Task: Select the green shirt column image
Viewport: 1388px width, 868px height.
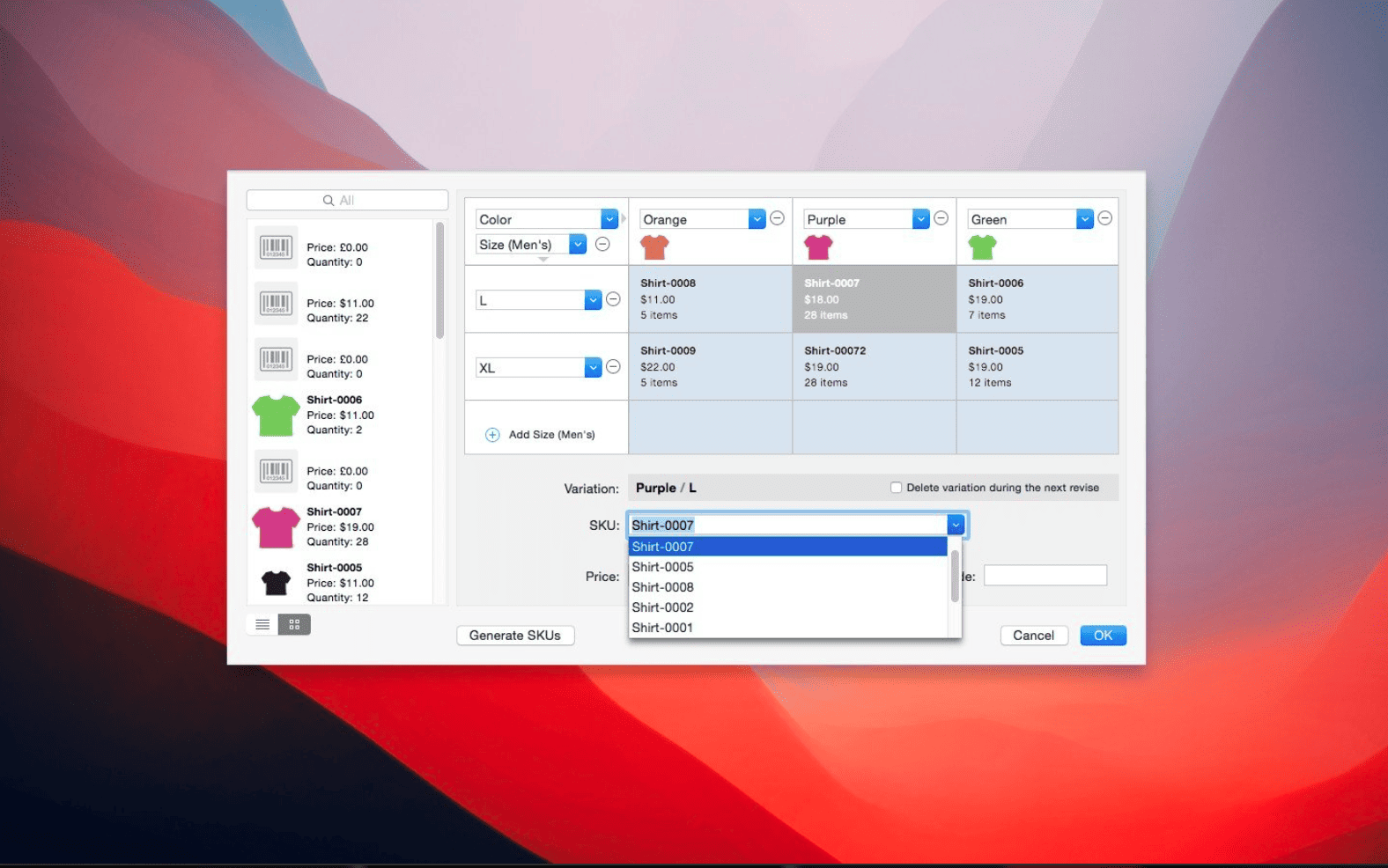Action: (982, 247)
